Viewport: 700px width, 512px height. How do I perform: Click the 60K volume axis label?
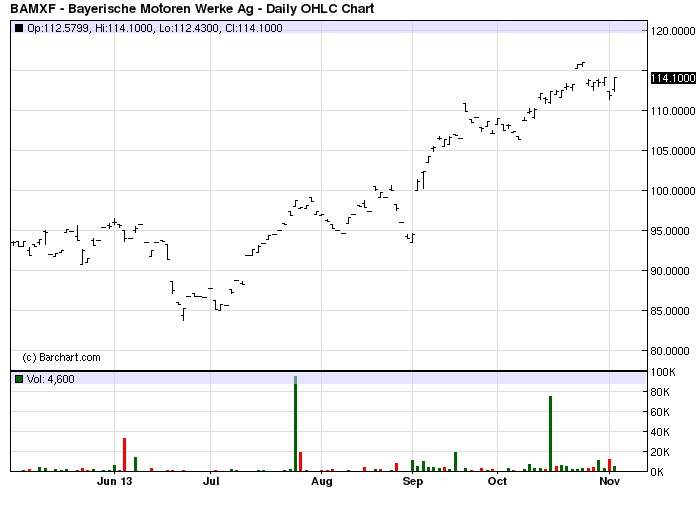click(x=660, y=412)
